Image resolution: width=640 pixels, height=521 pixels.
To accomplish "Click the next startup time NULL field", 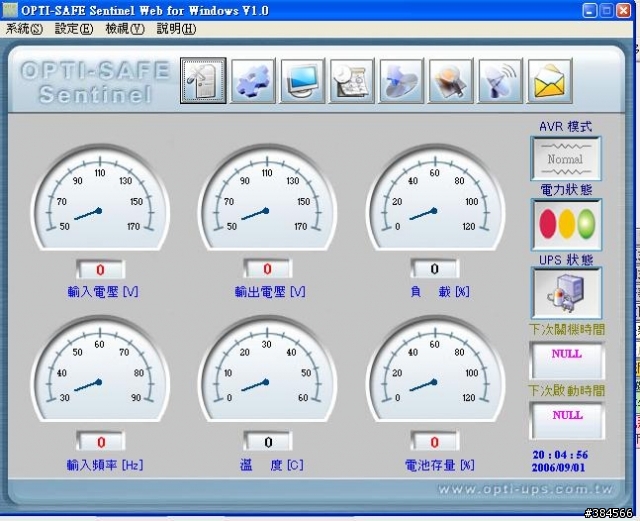I will pyautogui.click(x=567, y=421).
